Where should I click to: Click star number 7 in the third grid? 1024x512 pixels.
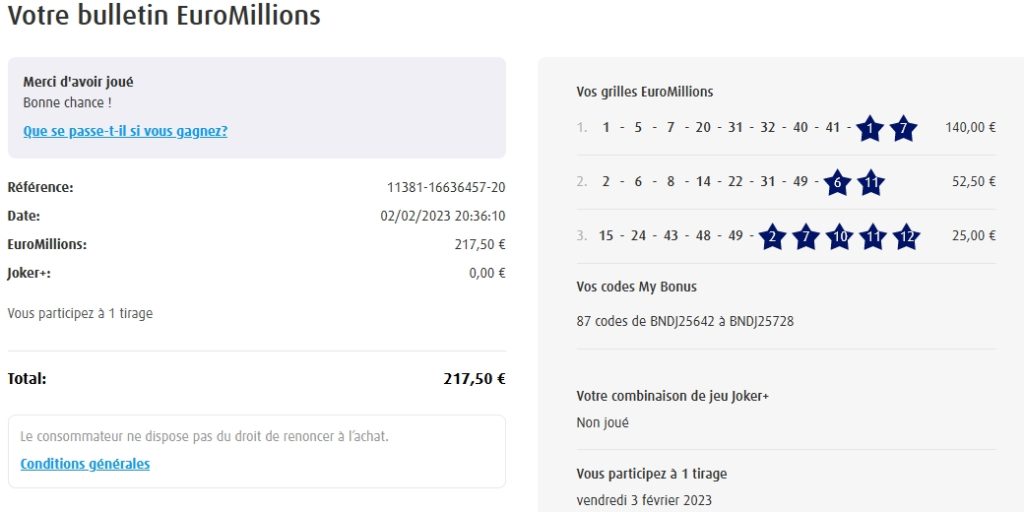805,236
